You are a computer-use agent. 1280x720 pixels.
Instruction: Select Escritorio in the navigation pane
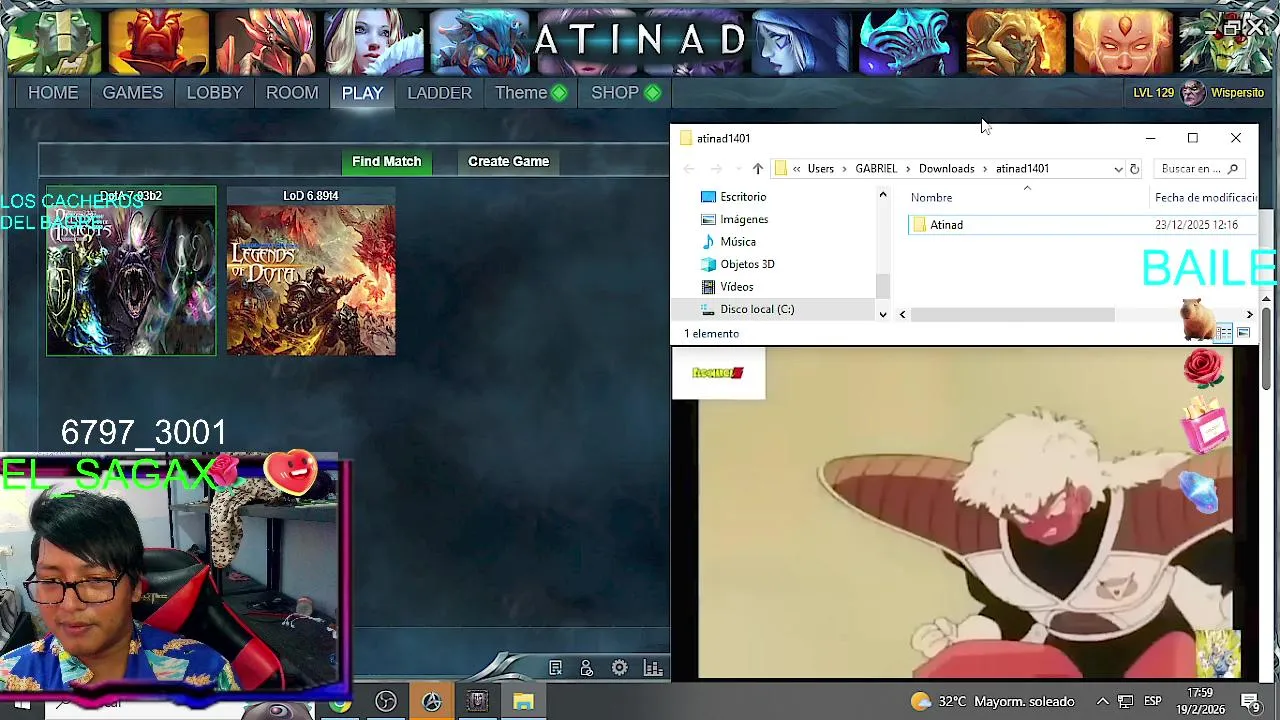click(743, 197)
